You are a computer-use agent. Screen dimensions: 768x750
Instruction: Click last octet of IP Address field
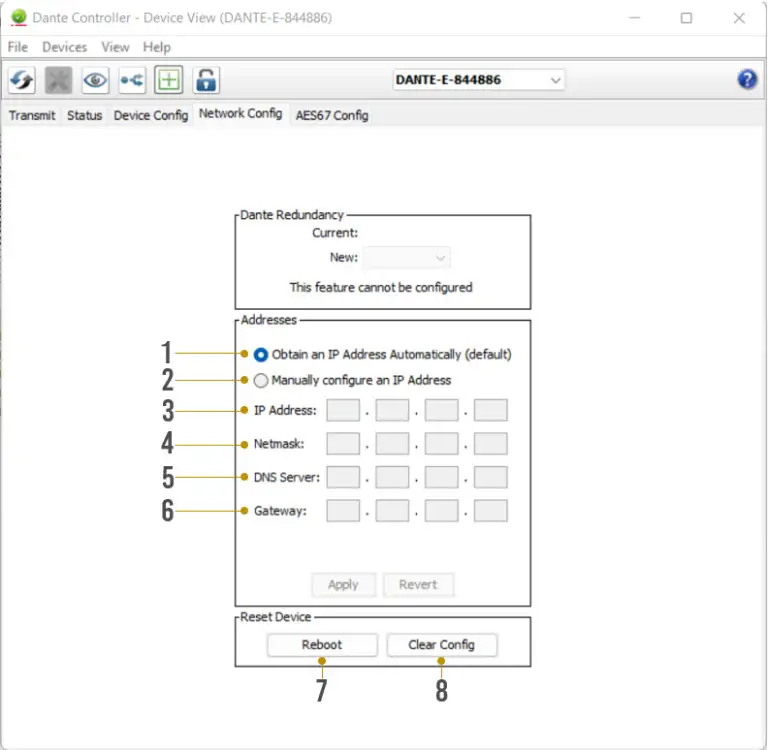[490, 411]
